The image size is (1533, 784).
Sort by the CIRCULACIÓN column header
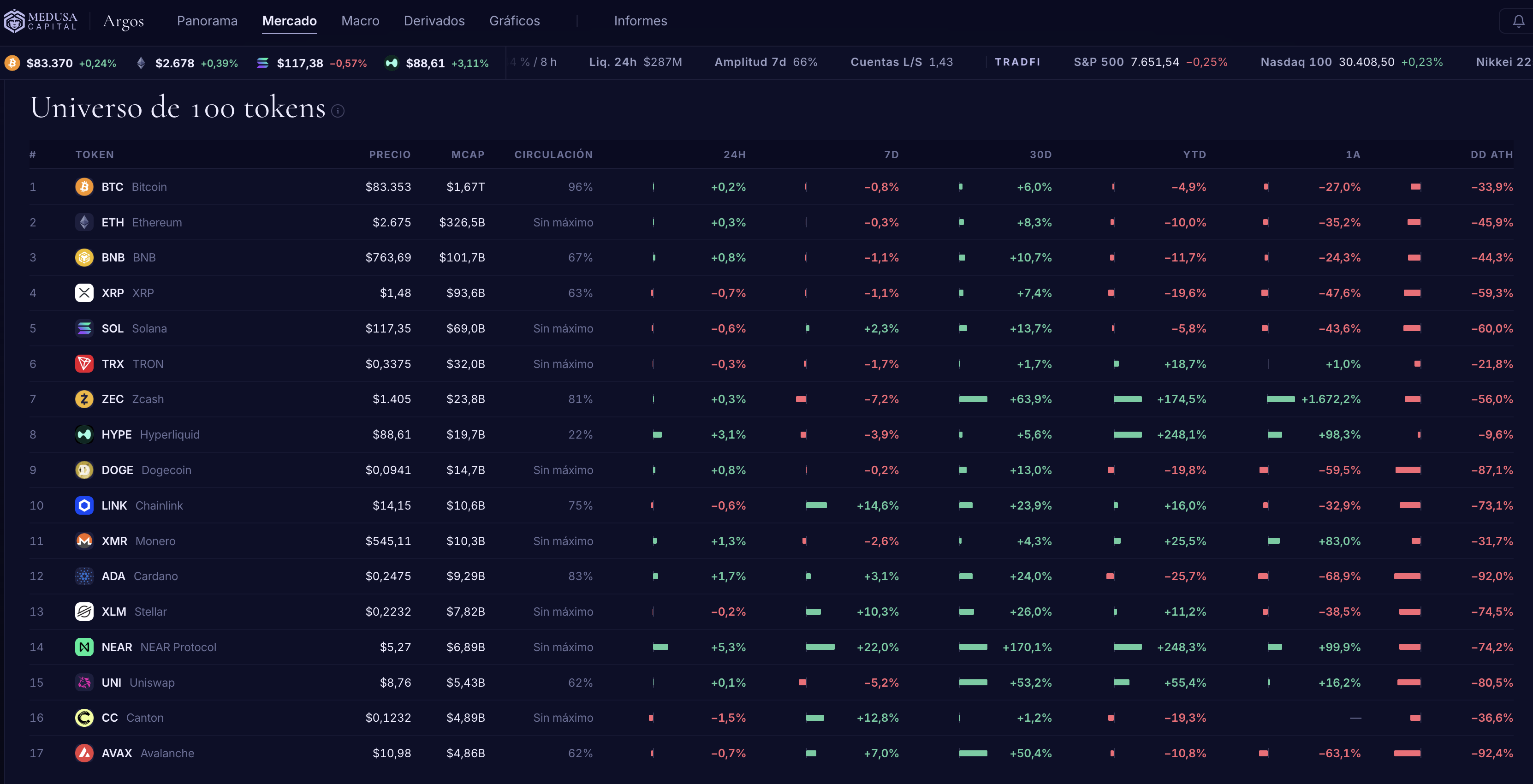click(x=553, y=155)
